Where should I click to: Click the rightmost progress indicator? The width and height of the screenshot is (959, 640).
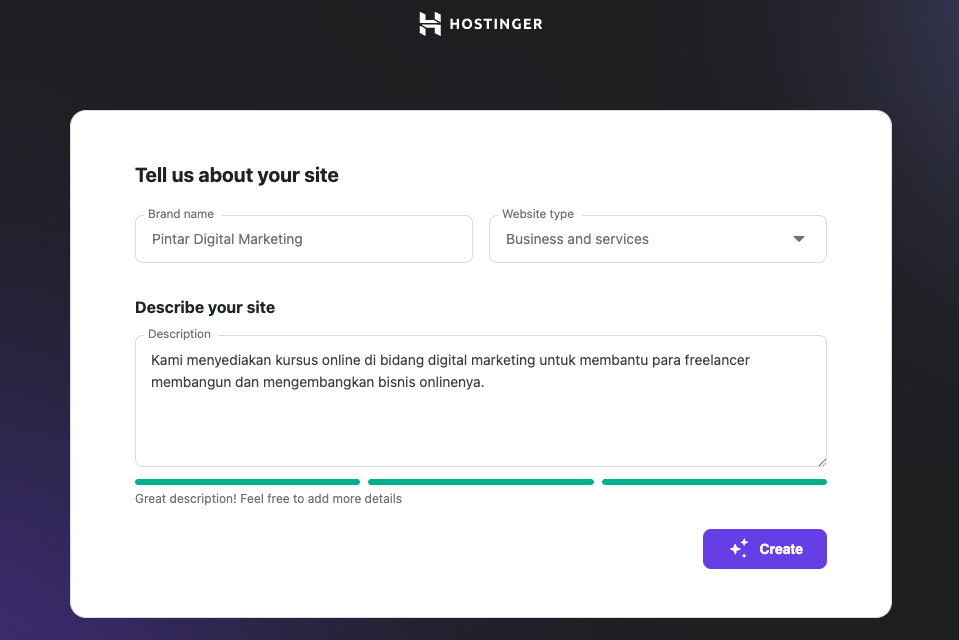coord(713,481)
